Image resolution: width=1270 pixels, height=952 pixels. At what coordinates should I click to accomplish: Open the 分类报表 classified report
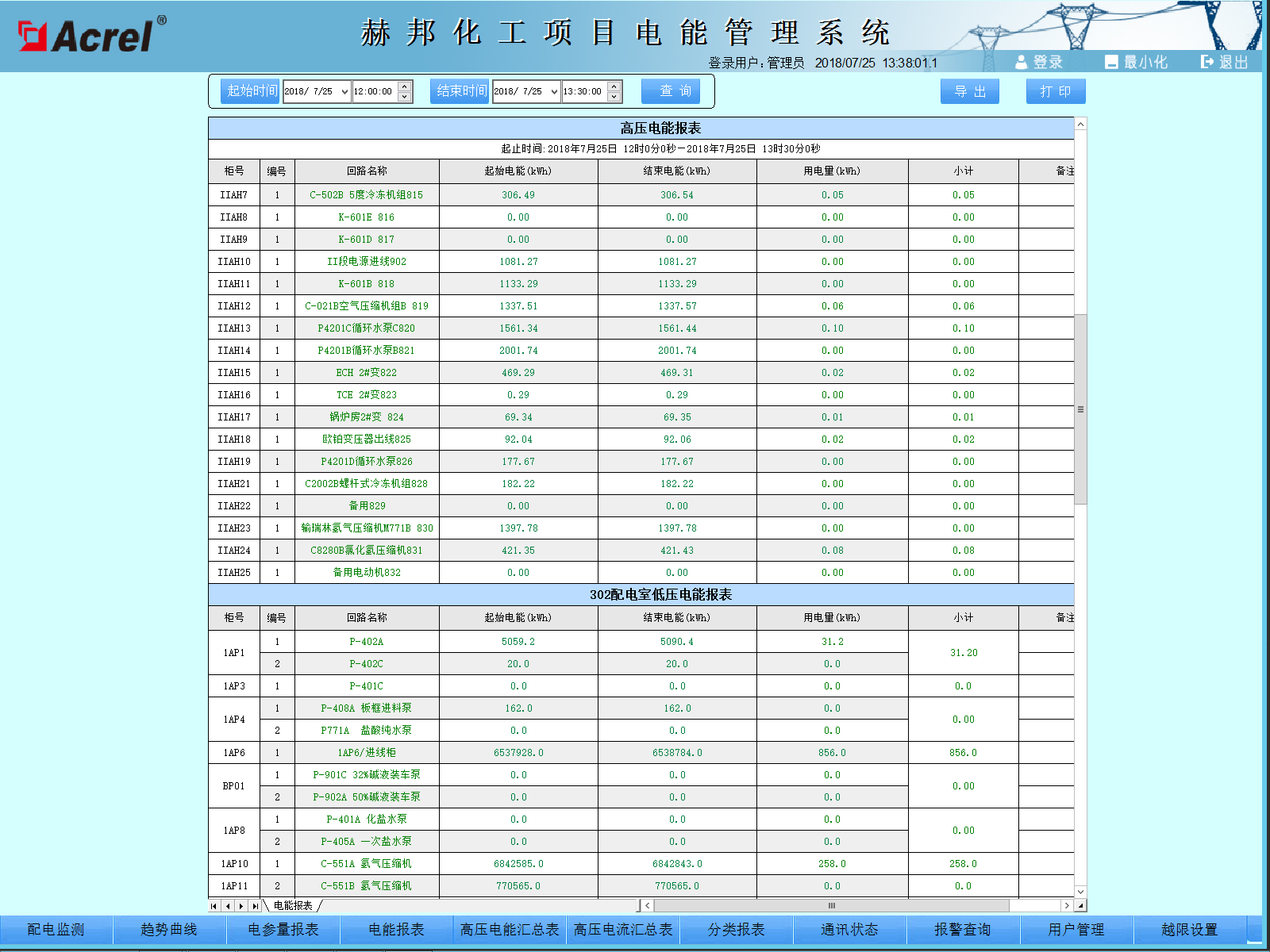click(x=737, y=929)
